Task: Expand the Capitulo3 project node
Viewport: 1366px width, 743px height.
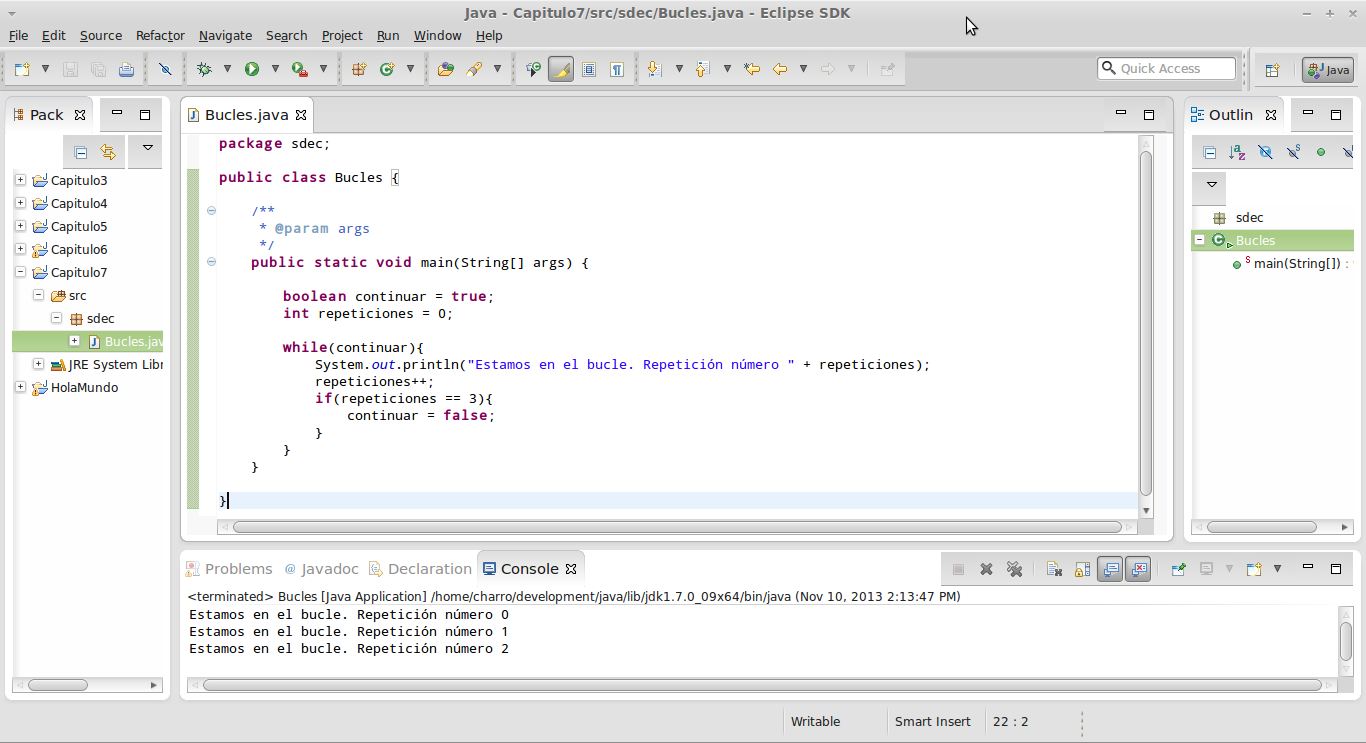Action: 20,180
